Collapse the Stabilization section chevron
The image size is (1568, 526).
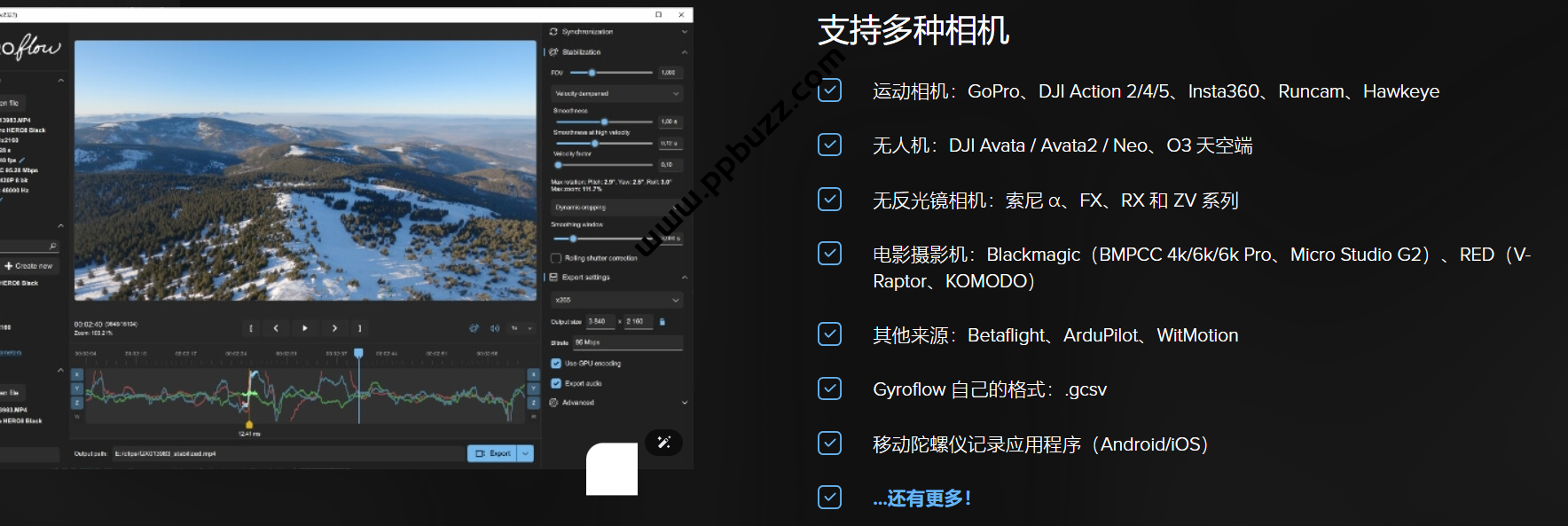click(685, 52)
